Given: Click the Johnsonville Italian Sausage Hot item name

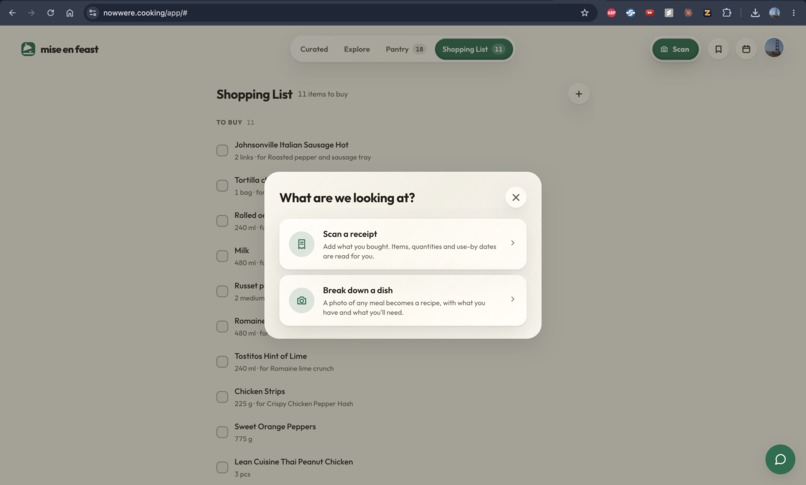Looking at the screenshot, I should (291, 145).
